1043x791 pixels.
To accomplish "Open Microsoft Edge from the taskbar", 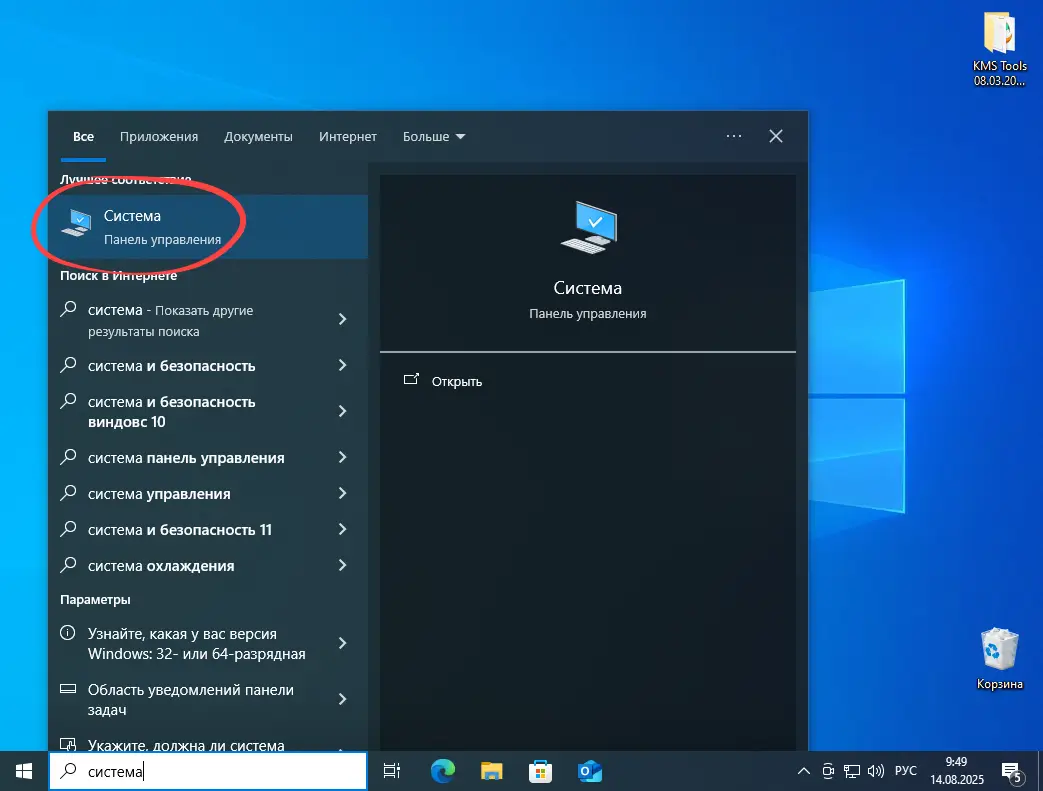I will coord(441,771).
